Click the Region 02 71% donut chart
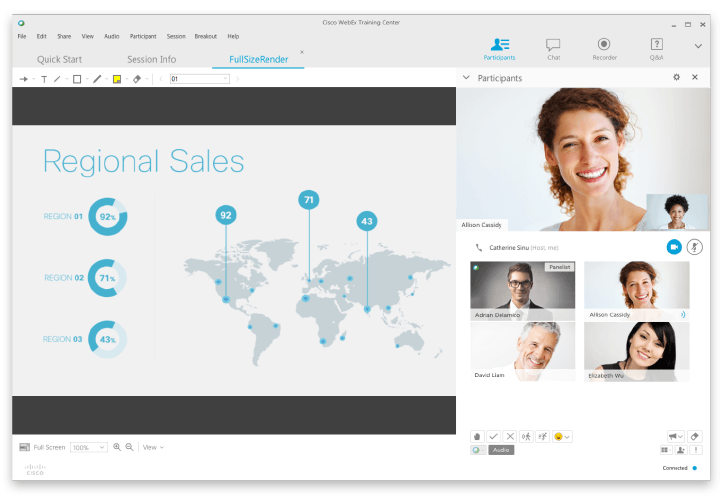The height and width of the screenshot is (497, 728). (107, 278)
